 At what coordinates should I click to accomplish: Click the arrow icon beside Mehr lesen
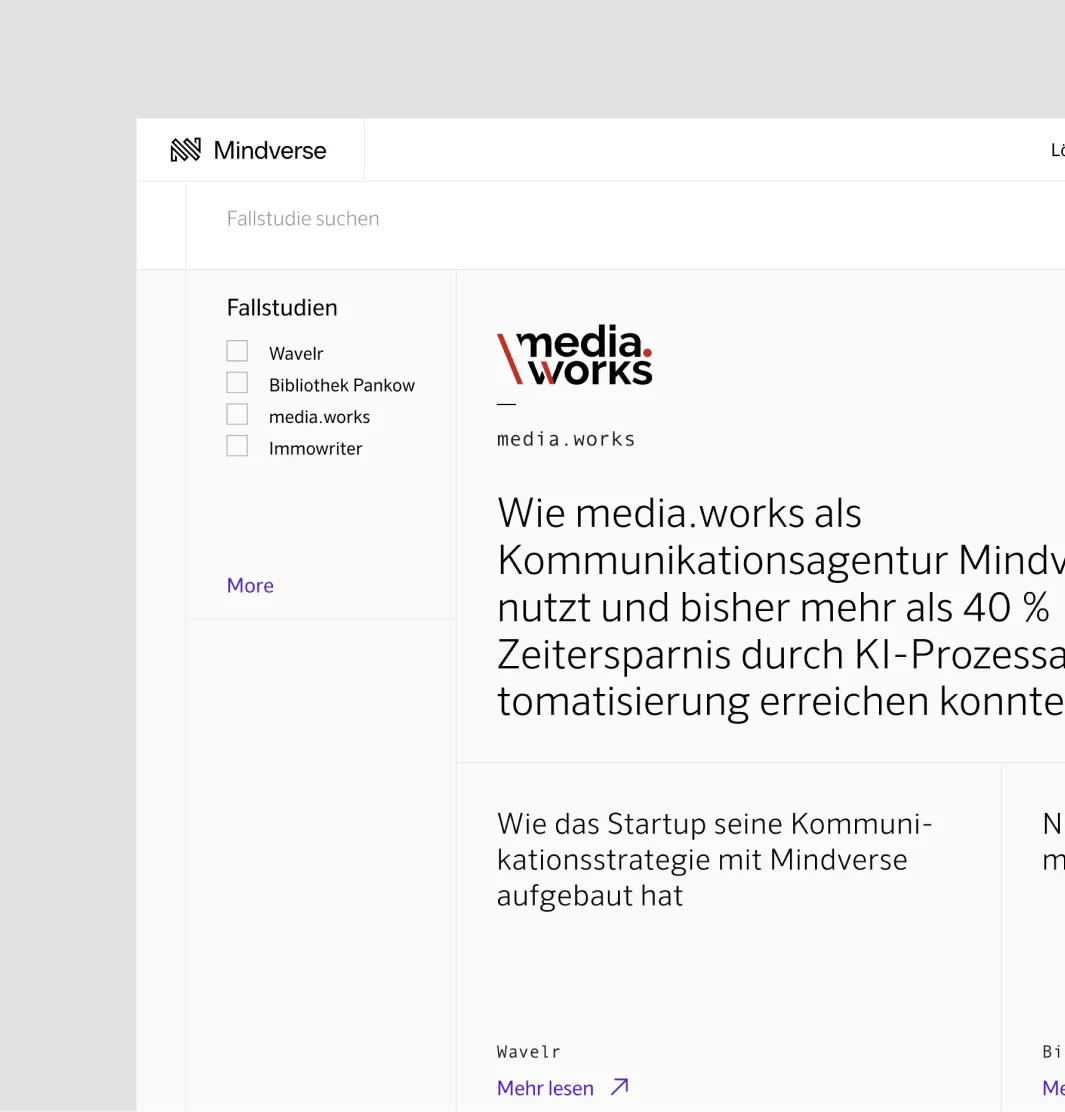(x=620, y=1086)
